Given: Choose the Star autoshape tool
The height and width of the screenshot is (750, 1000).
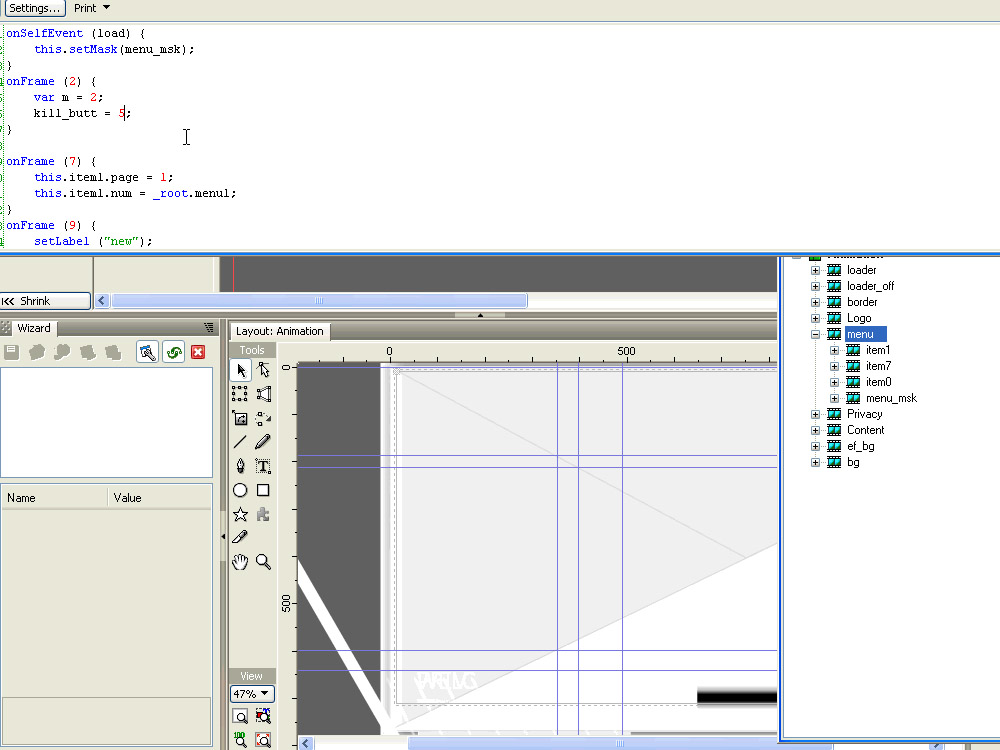Looking at the screenshot, I should click(x=240, y=514).
